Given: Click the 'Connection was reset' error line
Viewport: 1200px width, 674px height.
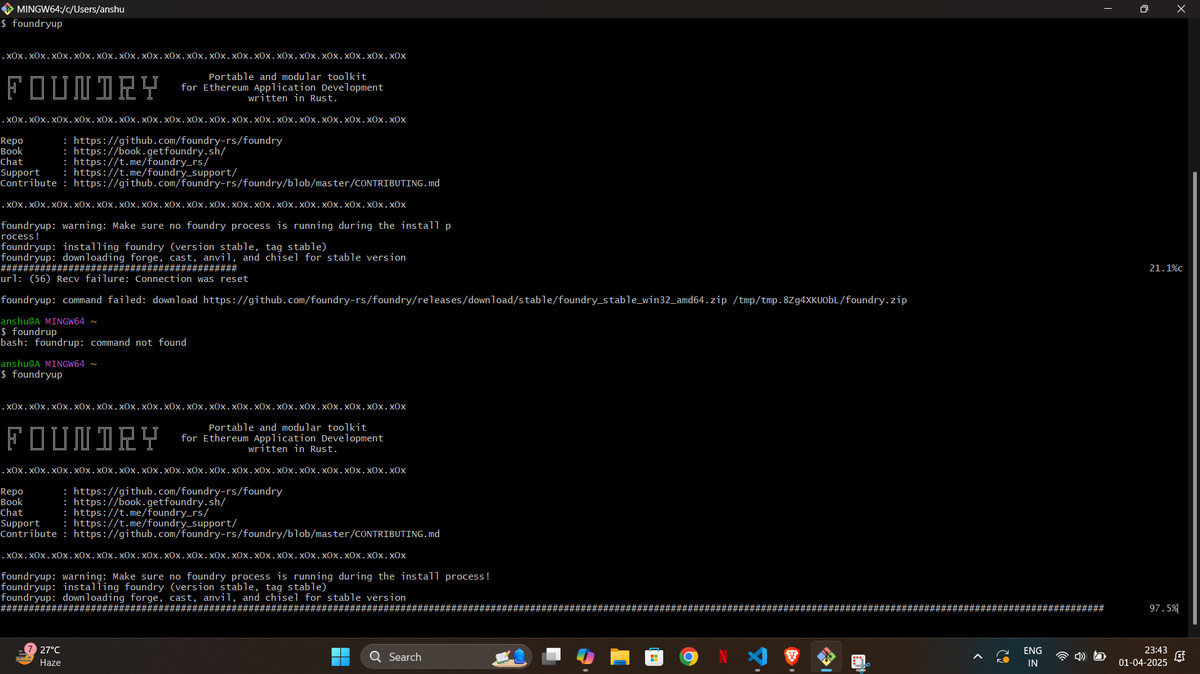Looking at the screenshot, I should tap(124, 279).
